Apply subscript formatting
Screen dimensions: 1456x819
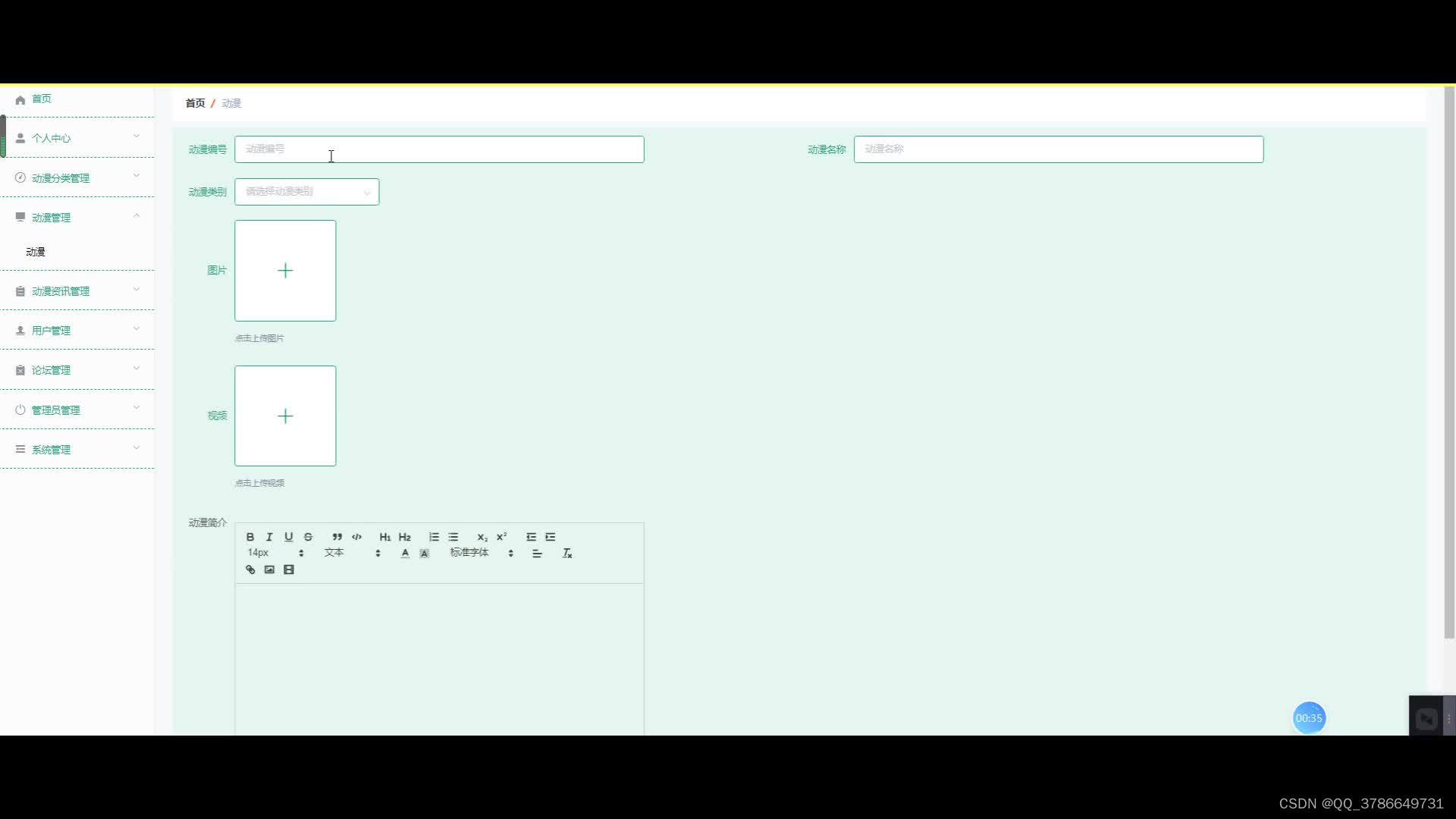[x=482, y=537]
